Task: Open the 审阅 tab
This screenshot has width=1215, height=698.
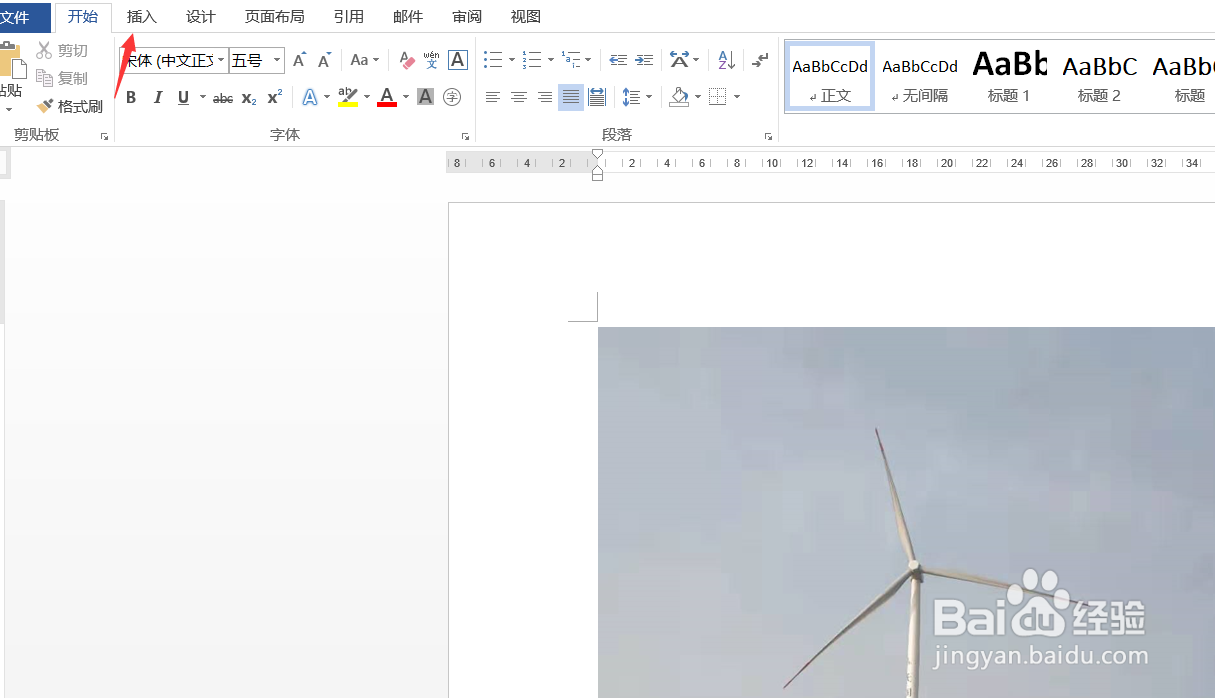Action: (467, 17)
